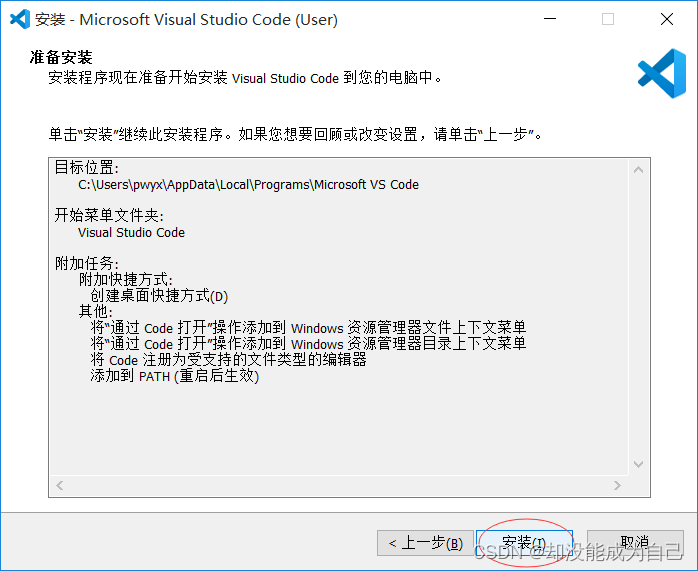Click 开始菜单文件夹 label

click(109, 215)
